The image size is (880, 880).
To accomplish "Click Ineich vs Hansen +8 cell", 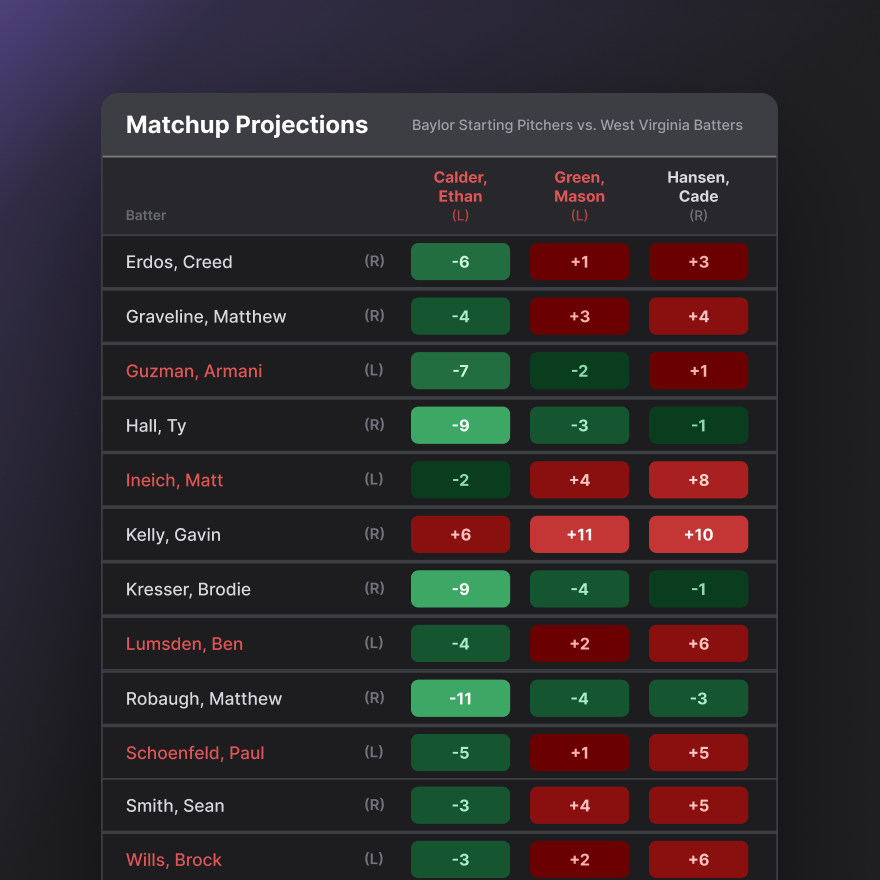I will pos(698,480).
